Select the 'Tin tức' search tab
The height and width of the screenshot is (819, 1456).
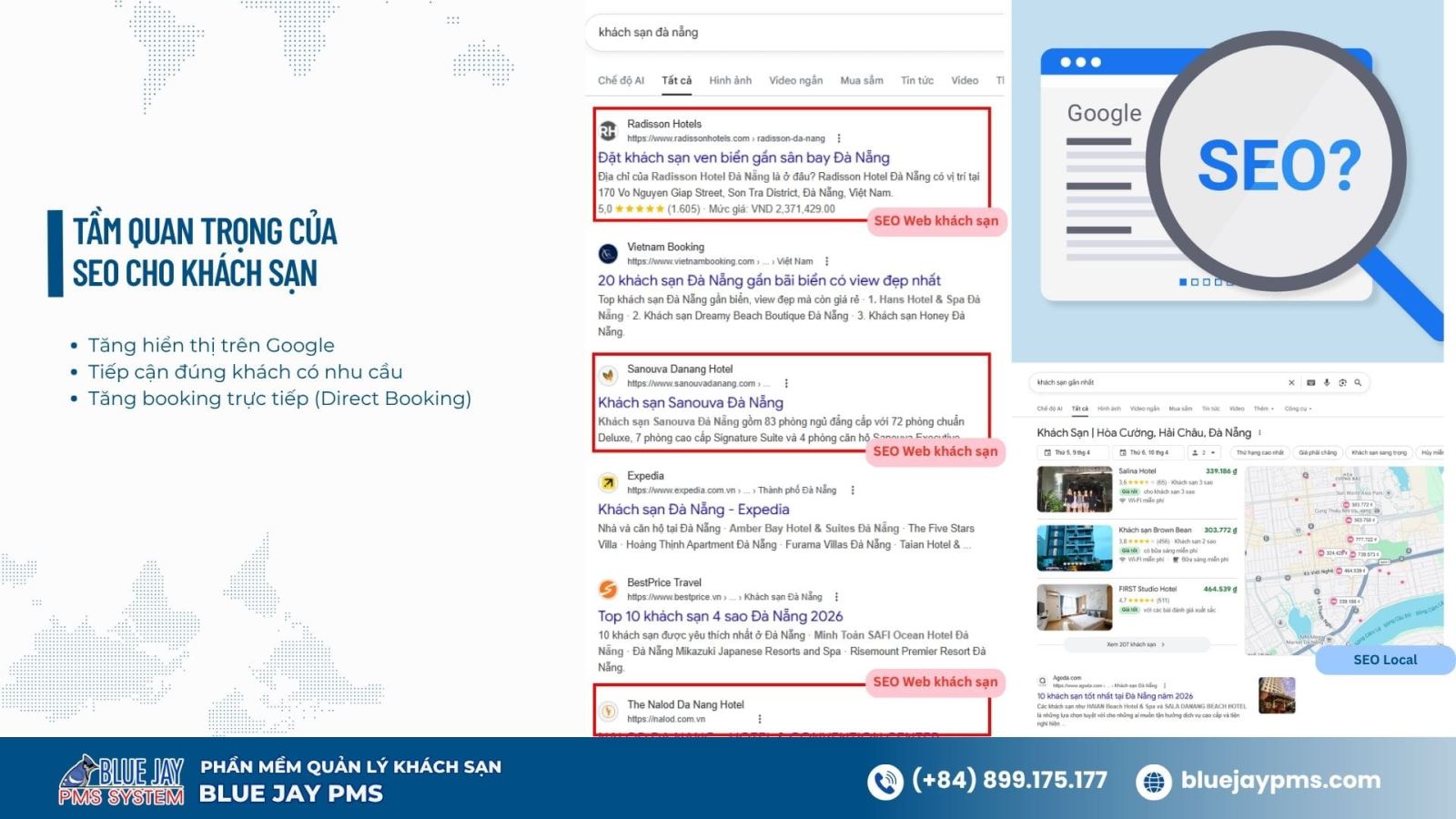pyautogui.click(x=916, y=80)
